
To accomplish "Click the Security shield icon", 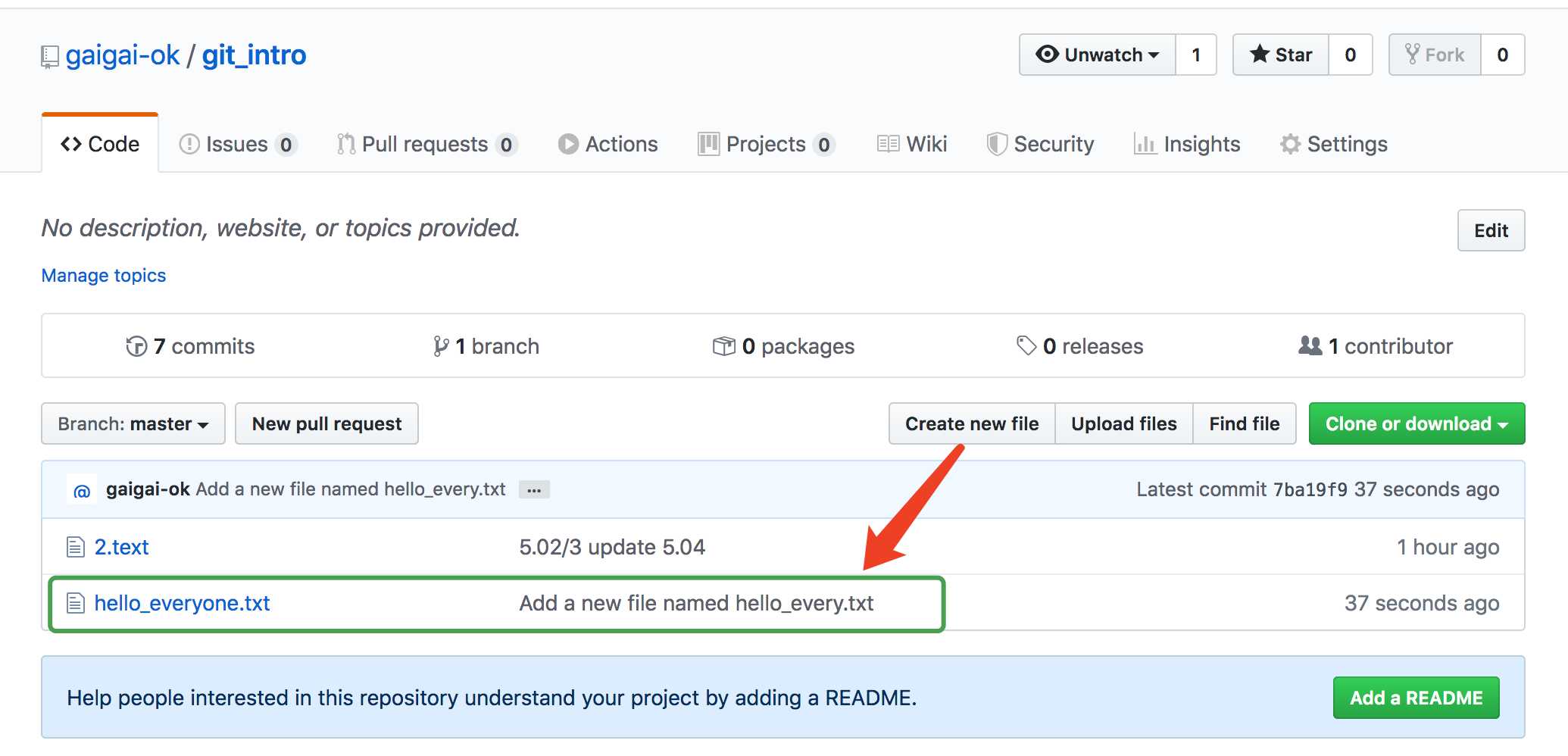I will click(997, 144).
